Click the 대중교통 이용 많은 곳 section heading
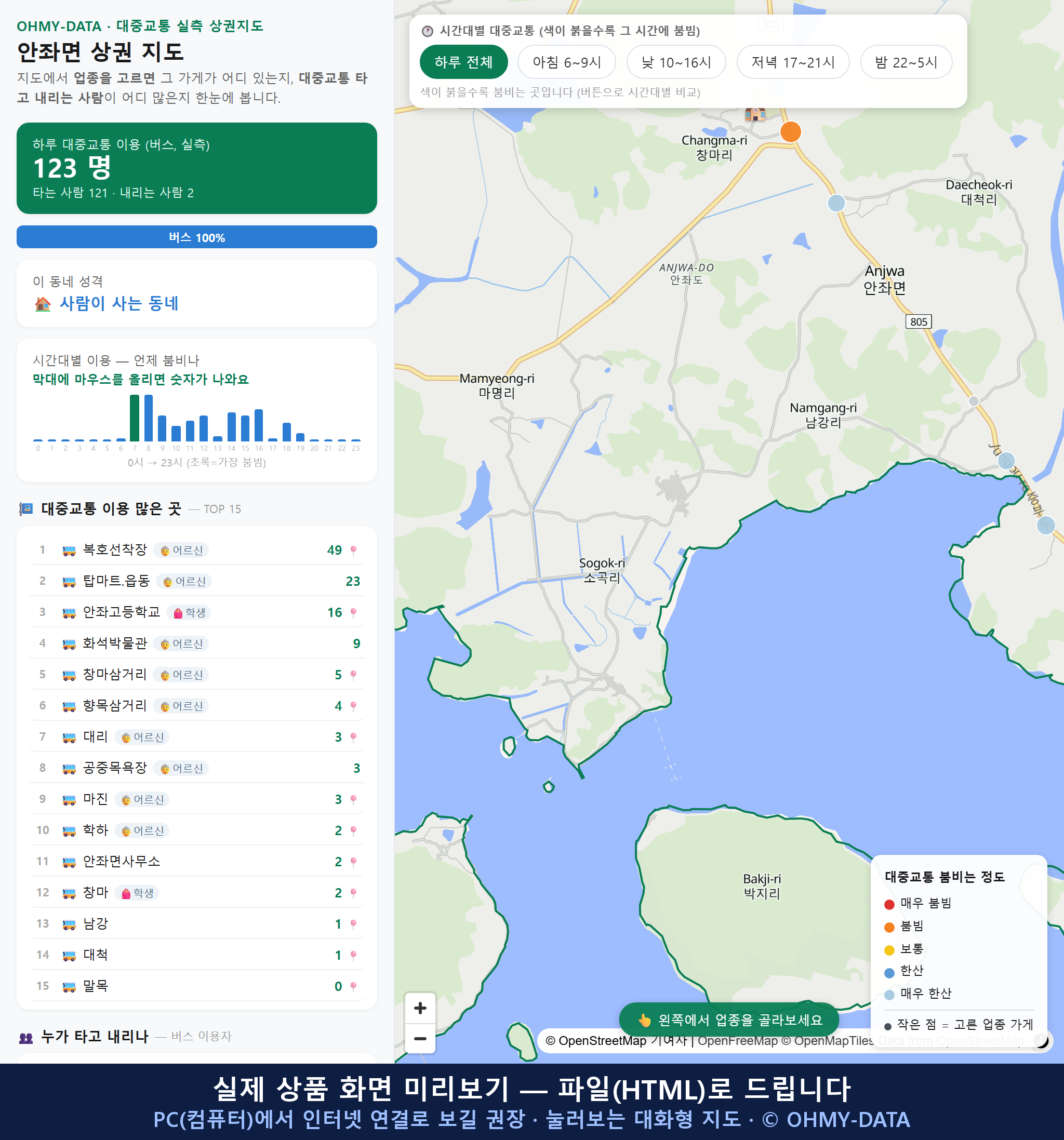 pos(111,508)
